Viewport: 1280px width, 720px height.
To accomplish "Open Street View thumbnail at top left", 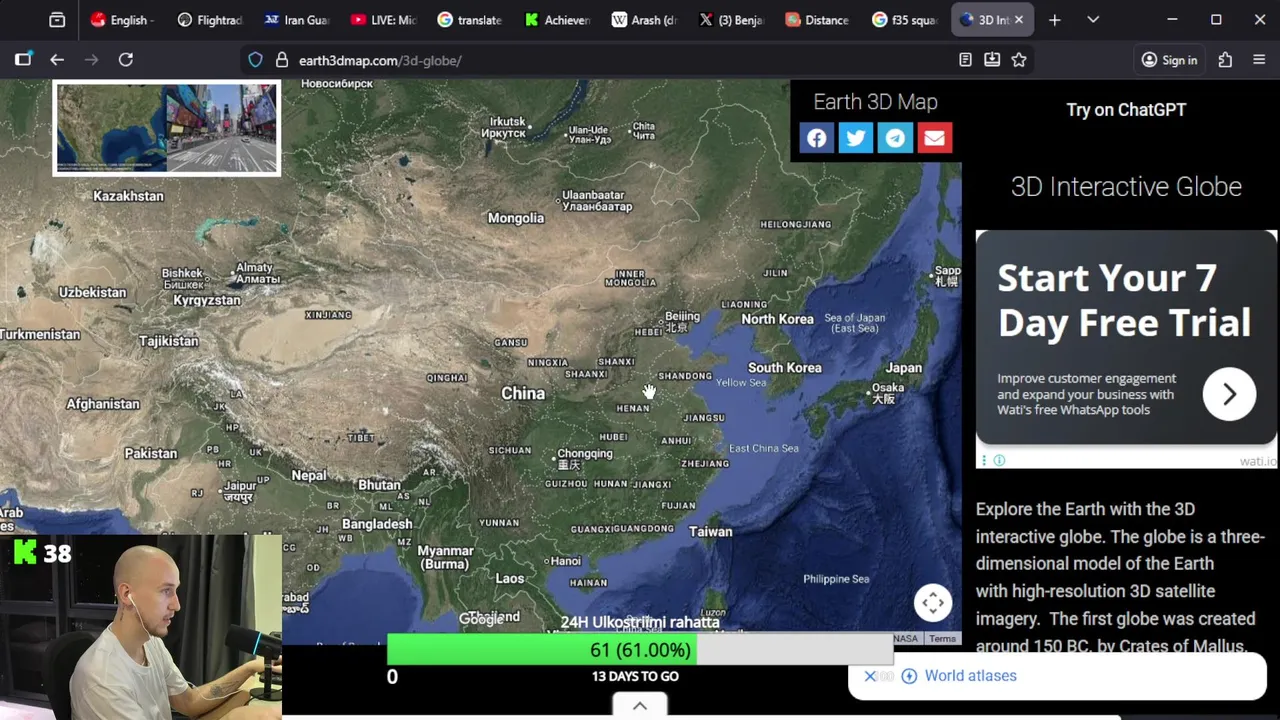I will (166, 128).
